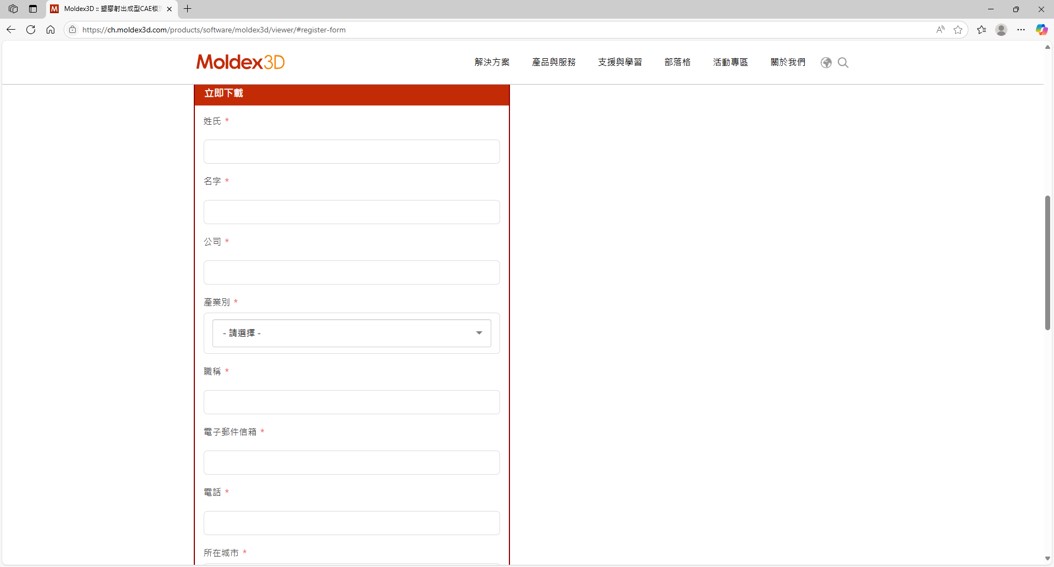Open language globe icon
Viewport: 1054px width, 567px height.
tap(826, 62)
